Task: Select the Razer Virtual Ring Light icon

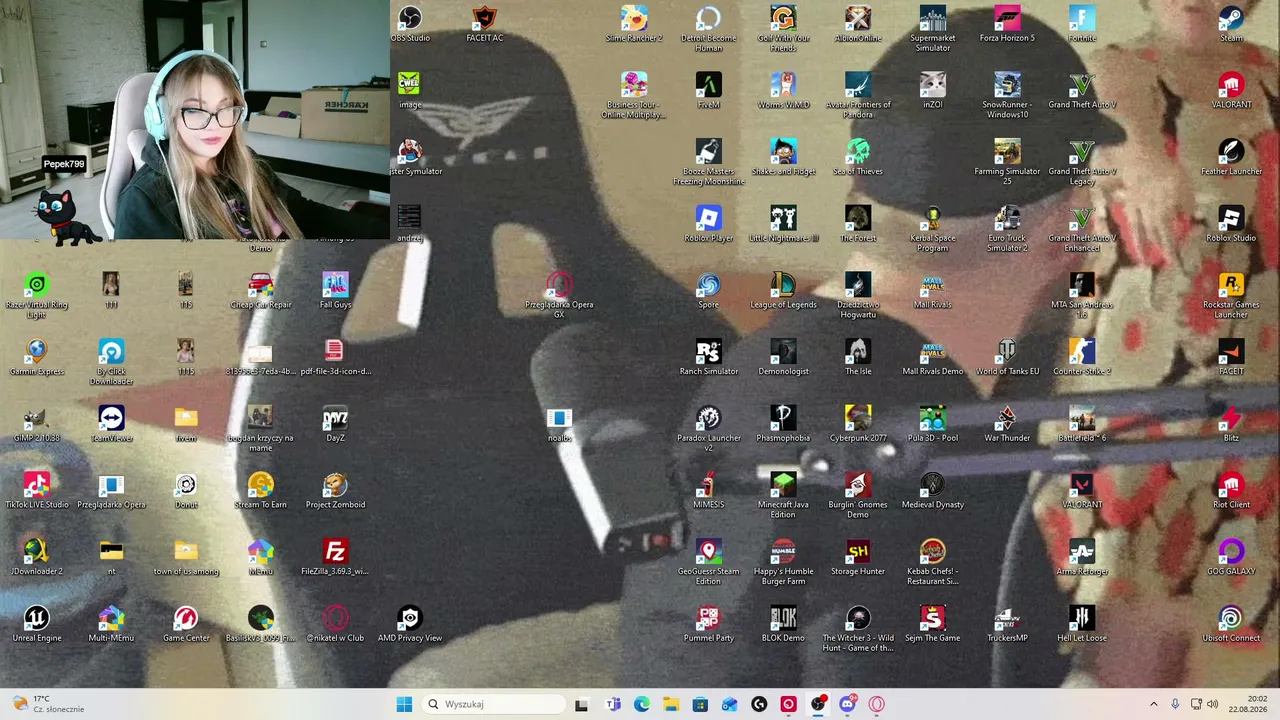Action: 36,296
